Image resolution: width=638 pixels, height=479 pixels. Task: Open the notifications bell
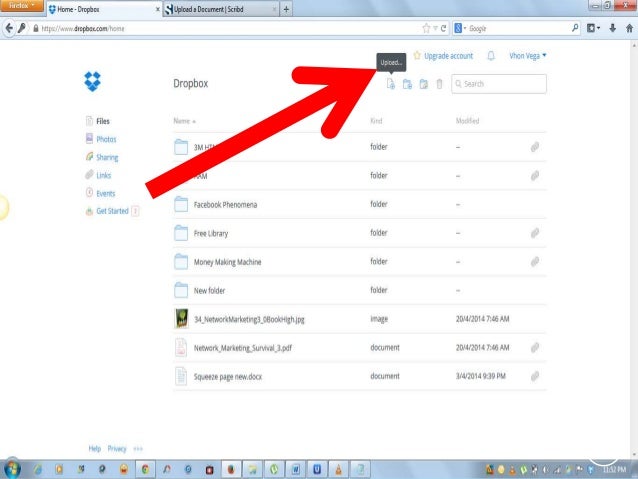point(491,56)
